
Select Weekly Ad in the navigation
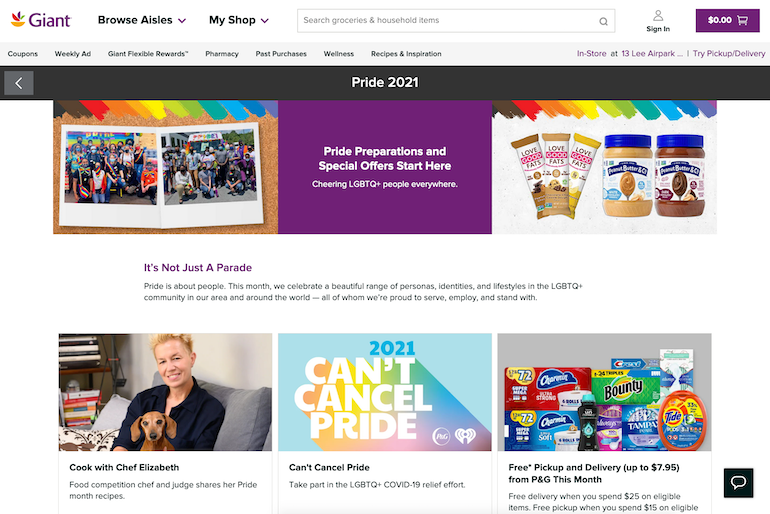coord(73,54)
